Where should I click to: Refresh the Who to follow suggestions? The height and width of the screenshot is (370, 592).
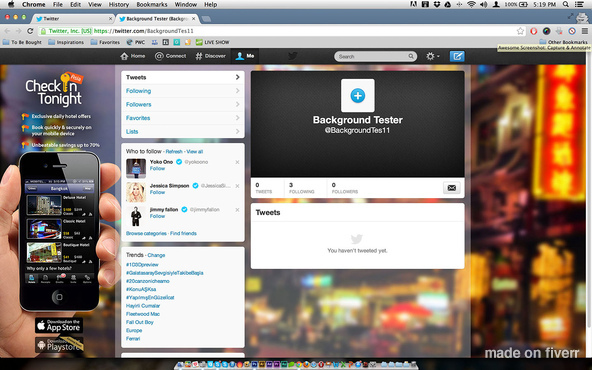pos(174,152)
